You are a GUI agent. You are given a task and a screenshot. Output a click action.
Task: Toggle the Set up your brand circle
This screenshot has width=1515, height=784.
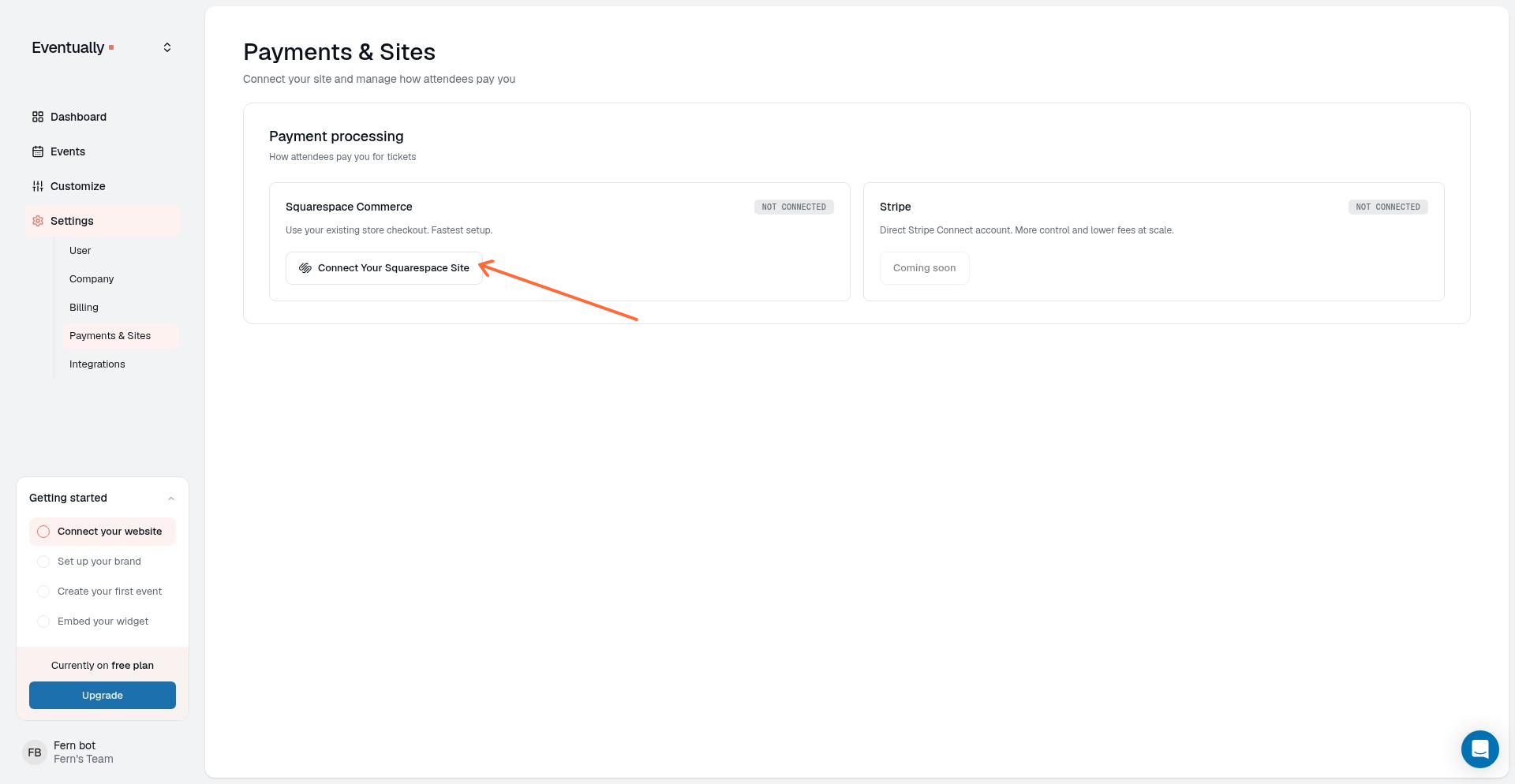pos(43,562)
